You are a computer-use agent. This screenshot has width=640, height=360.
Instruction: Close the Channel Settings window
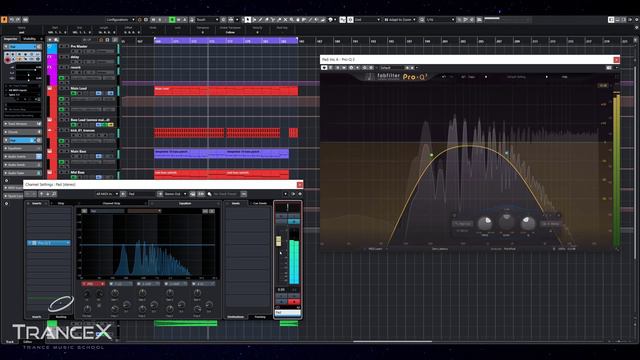click(x=299, y=184)
